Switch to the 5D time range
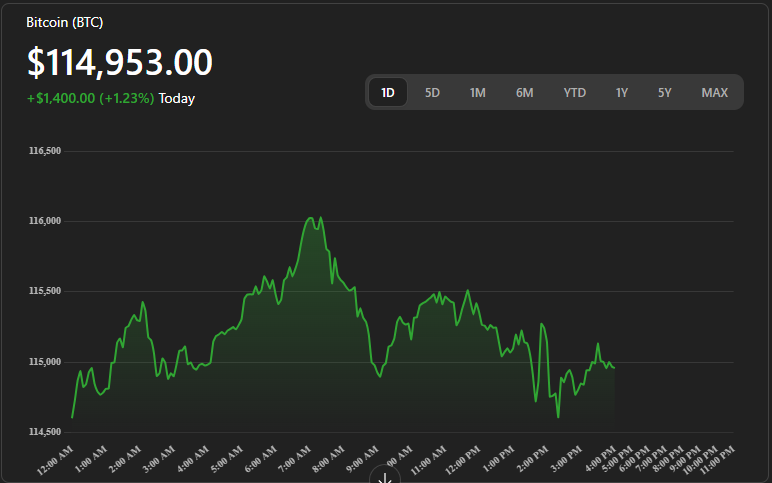772x483 pixels. pos(432,93)
